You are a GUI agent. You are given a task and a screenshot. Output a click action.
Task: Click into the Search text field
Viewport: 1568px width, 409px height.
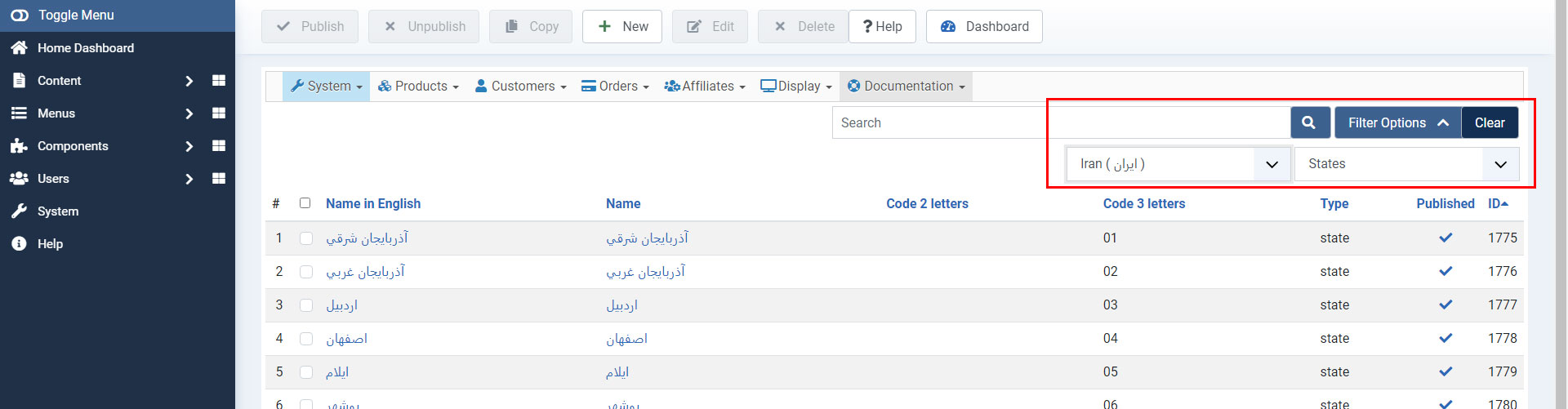[939, 123]
